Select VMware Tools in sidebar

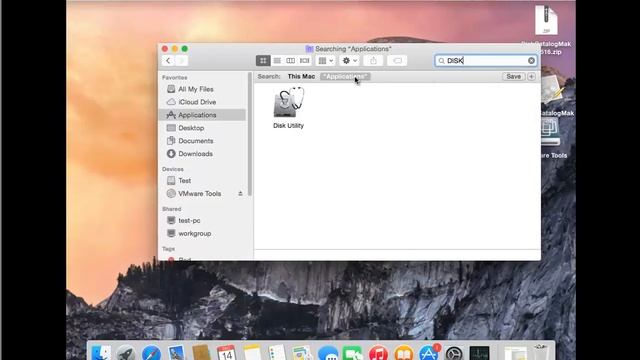click(x=200, y=193)
